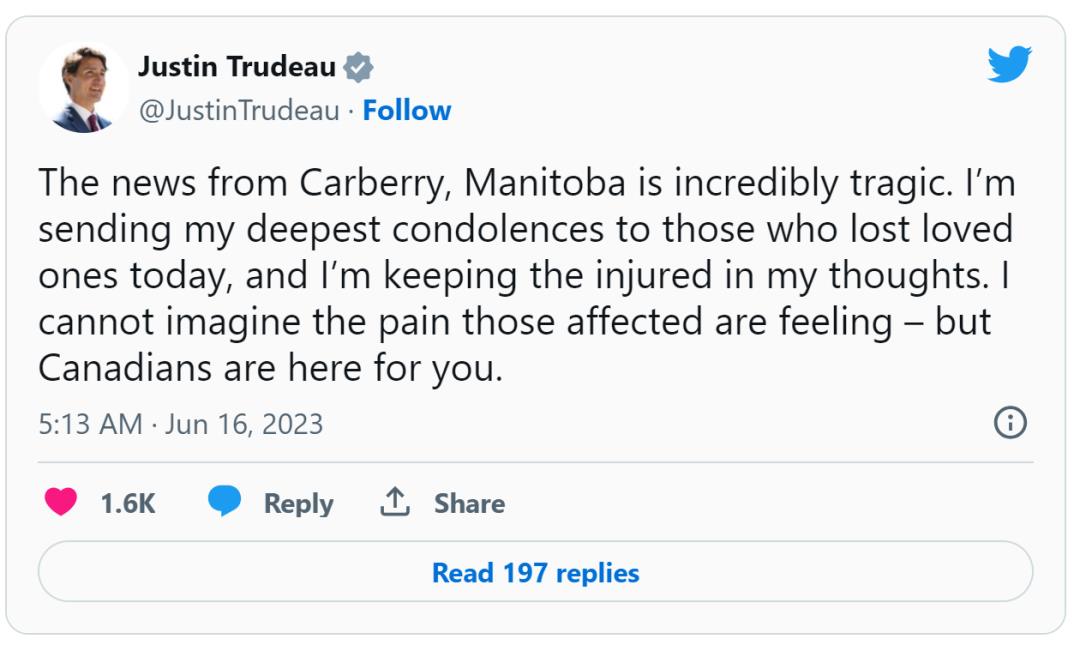Click the 1.6K likes count
This screenshot has width=1080, height=651.
pyautogui.click(x=128, y=504)
